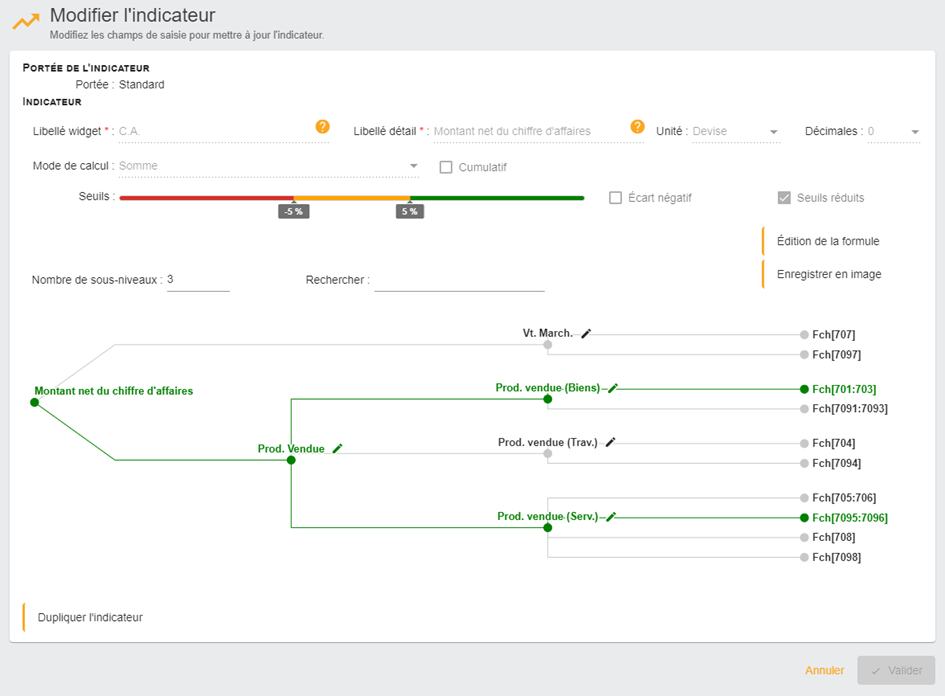Click the root node dot of Montant net
The width and height of the screenshot is (945, 696).
[34, 403]
